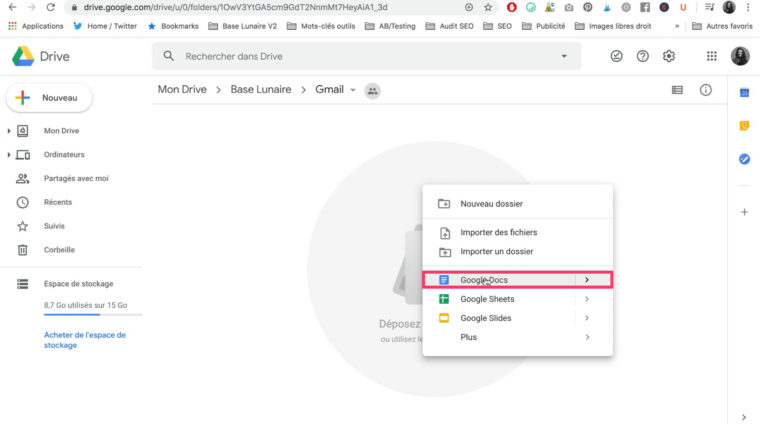Viewport: 760px width, 424px height.
Task: Click the search magnifier icon
Action: (168, 56)
